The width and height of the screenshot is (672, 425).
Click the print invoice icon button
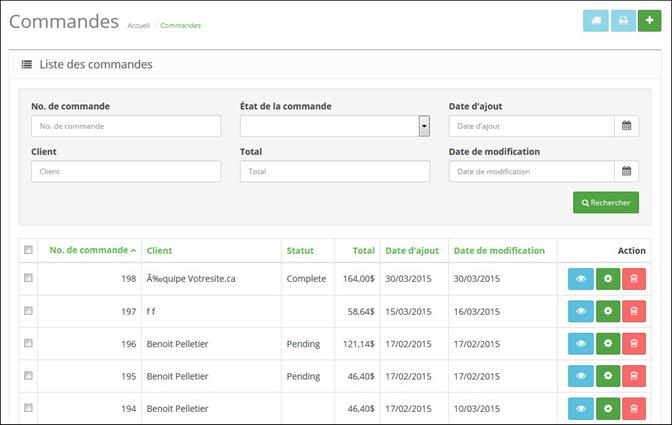(x=623, y=21)
